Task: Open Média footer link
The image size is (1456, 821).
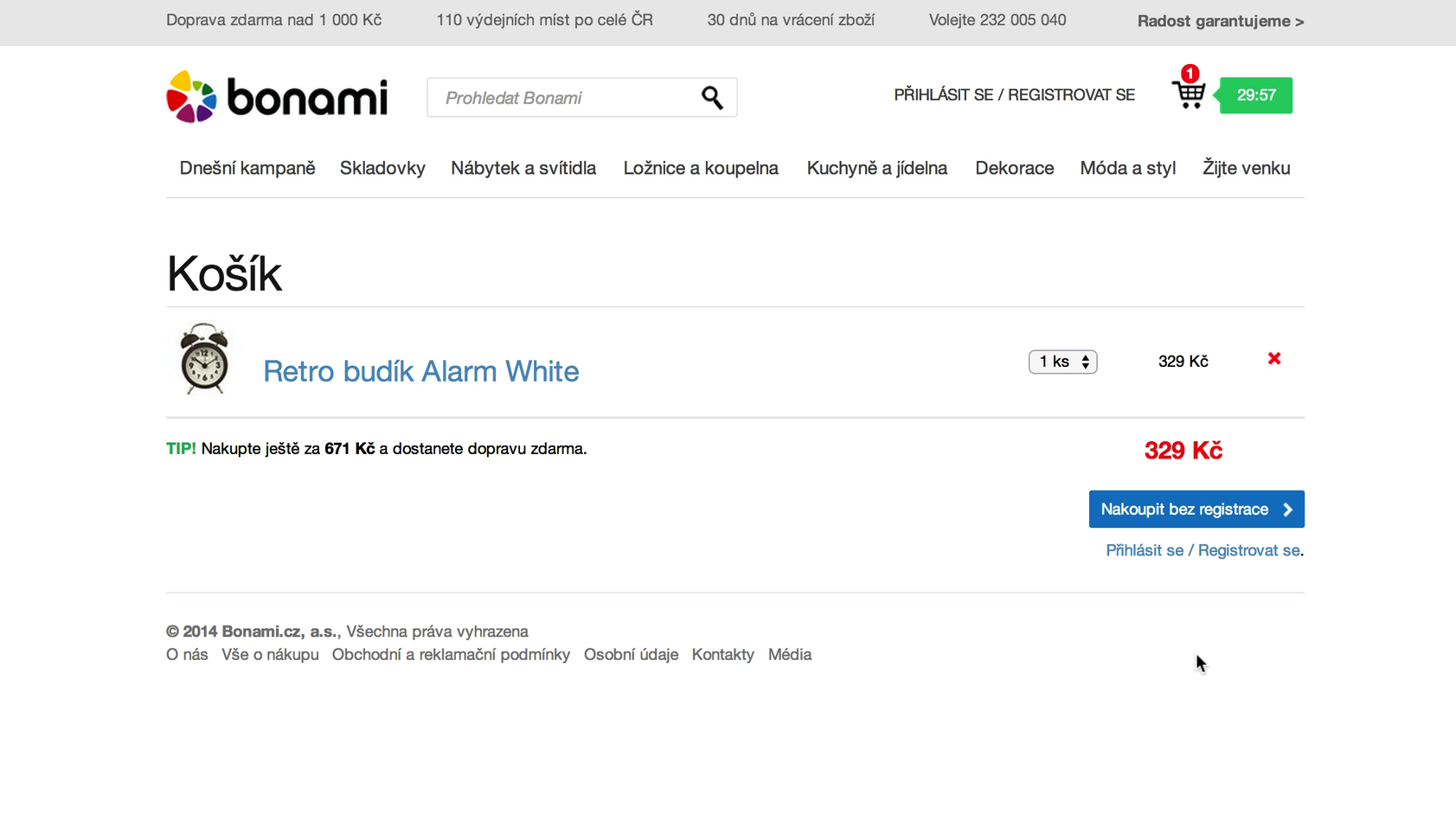Action: coord(790,655)
